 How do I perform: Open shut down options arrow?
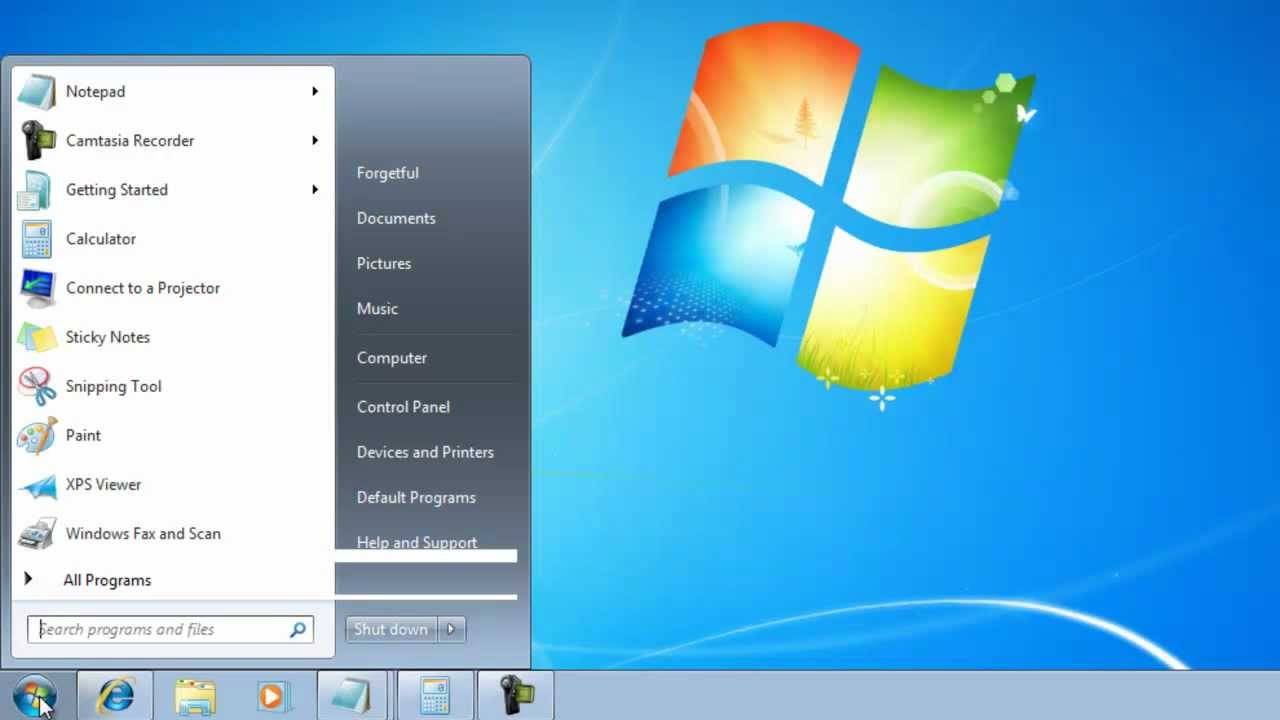pos(451,629)
